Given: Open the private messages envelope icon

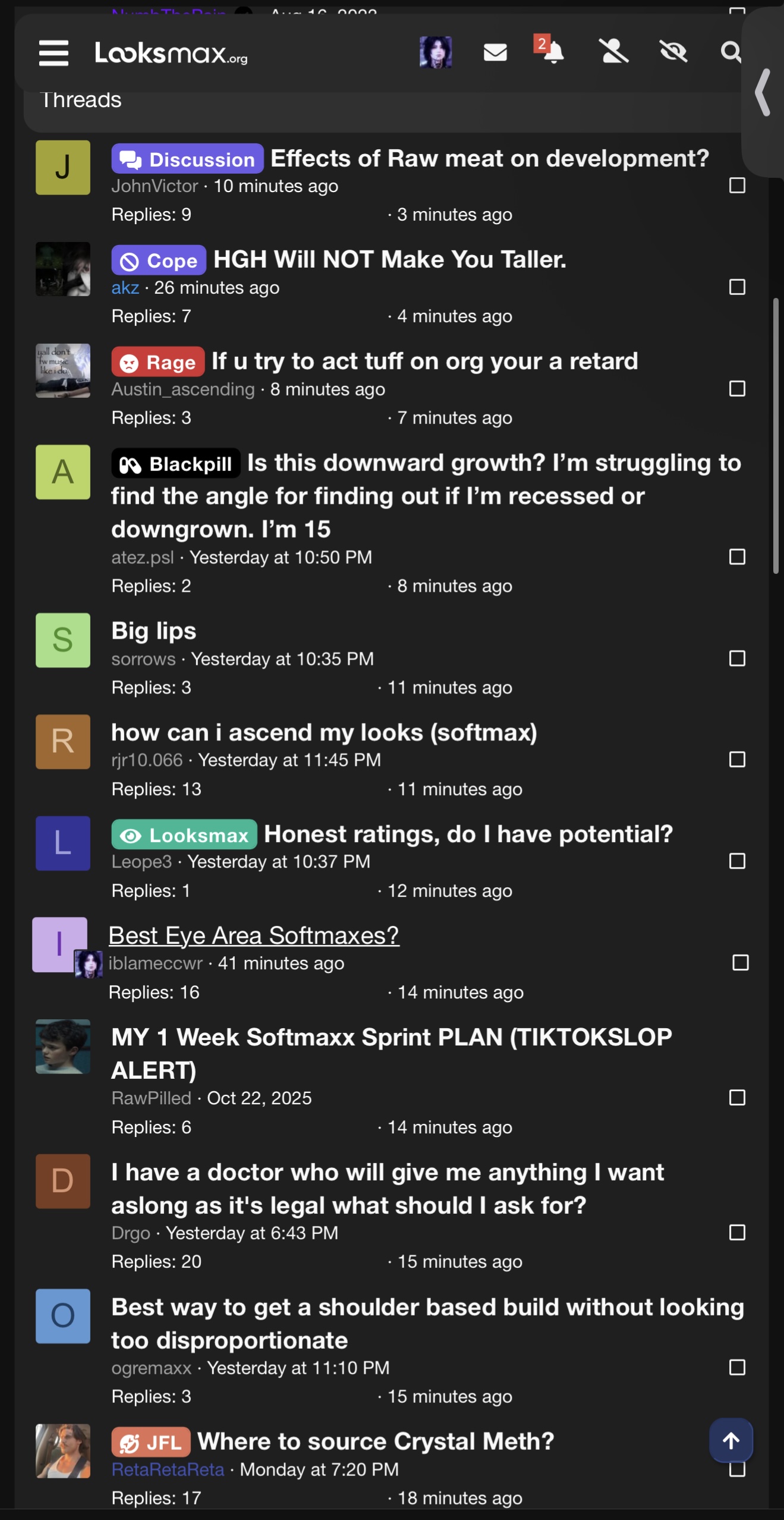Looking at the screenshot, I should pyautogui.click(x=495, y=53).
